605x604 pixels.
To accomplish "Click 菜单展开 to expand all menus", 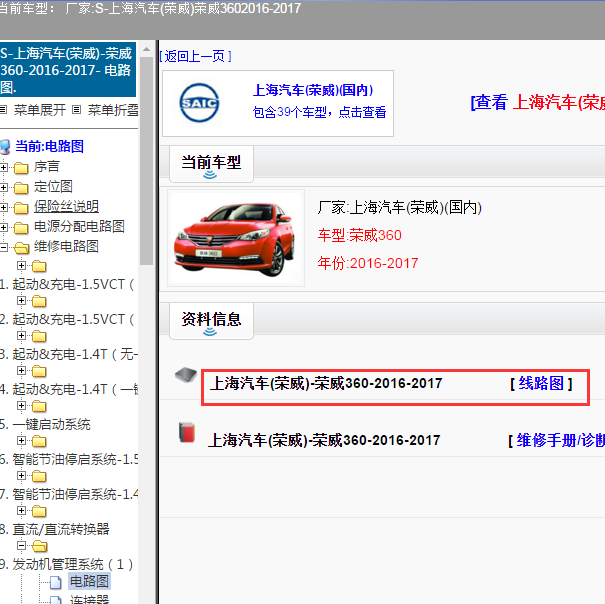I will pyautogui.click(x=40, y=110).
